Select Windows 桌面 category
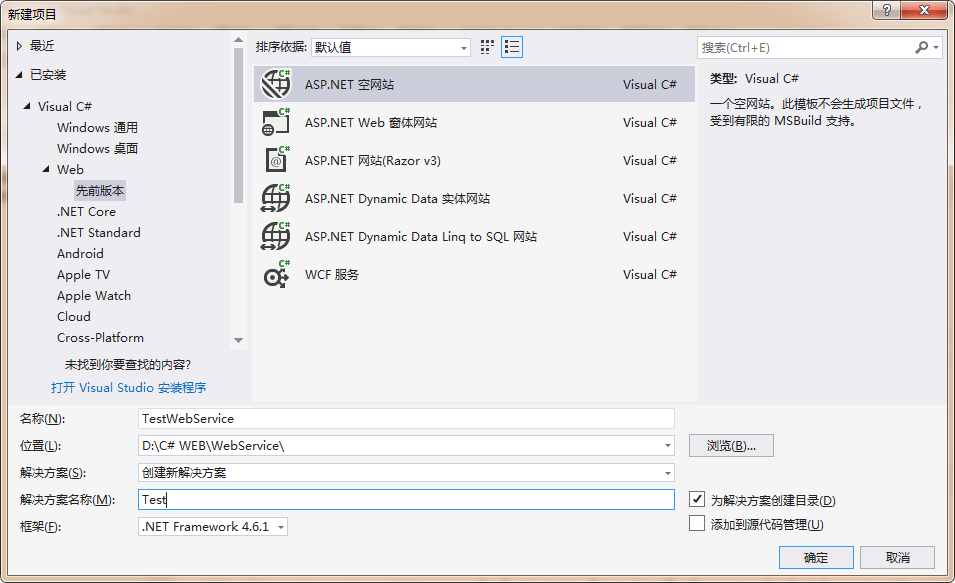955x583 pixels. tap(97, 148)
